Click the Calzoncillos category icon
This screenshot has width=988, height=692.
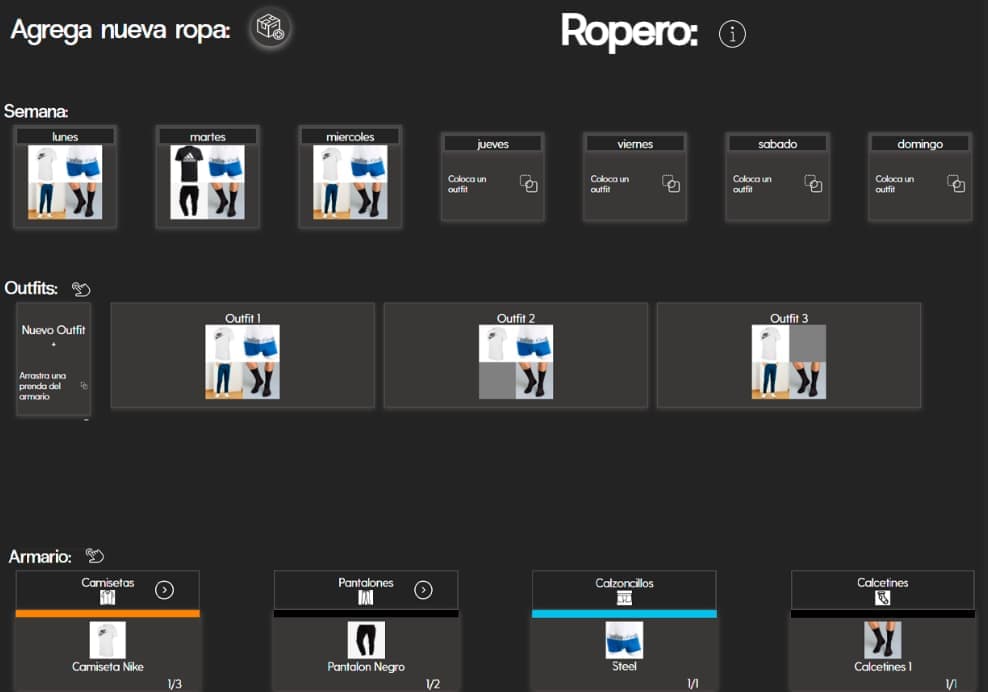[x=624, y=598]
